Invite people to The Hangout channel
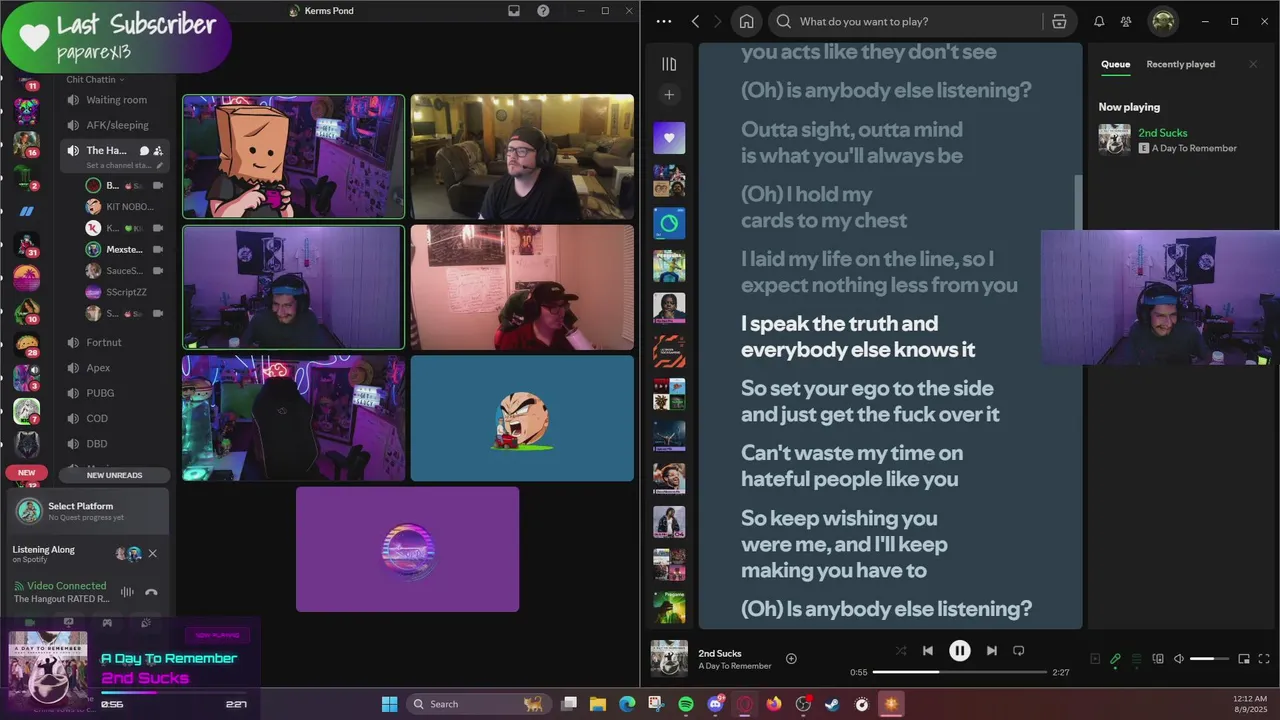This screenshot has width=1280, height=720. coord(158,151)
